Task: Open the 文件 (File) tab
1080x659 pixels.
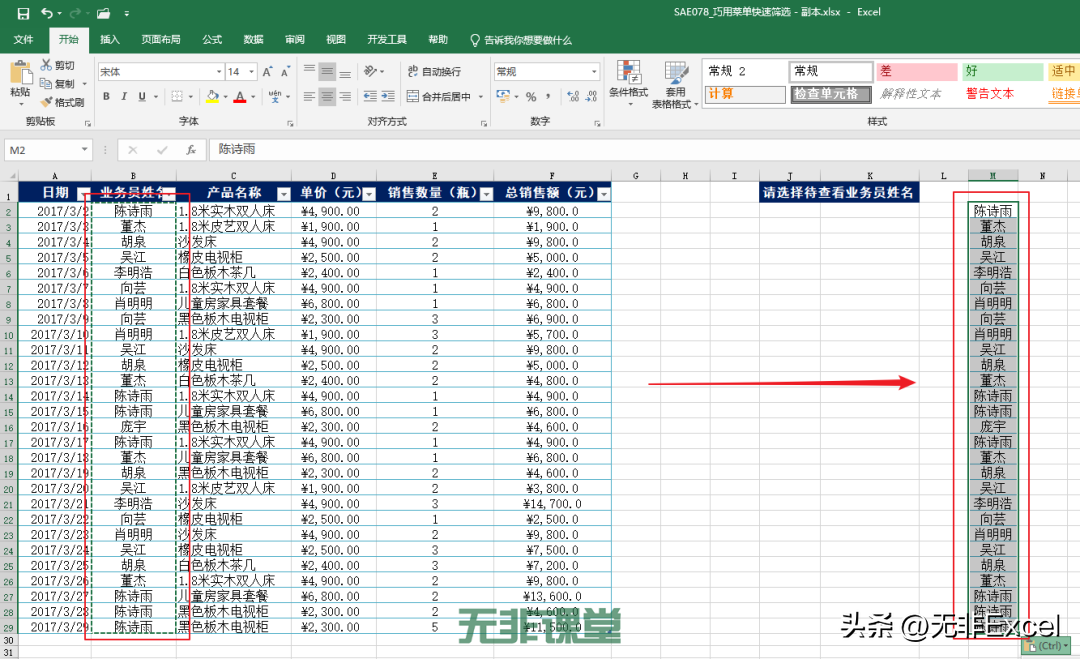Action: pos(23,40)
